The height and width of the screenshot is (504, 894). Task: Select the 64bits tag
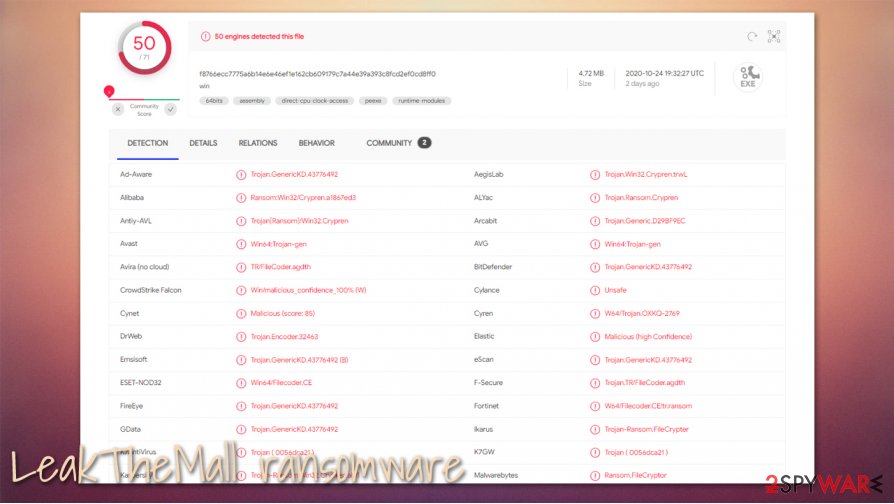coord(214,101)
